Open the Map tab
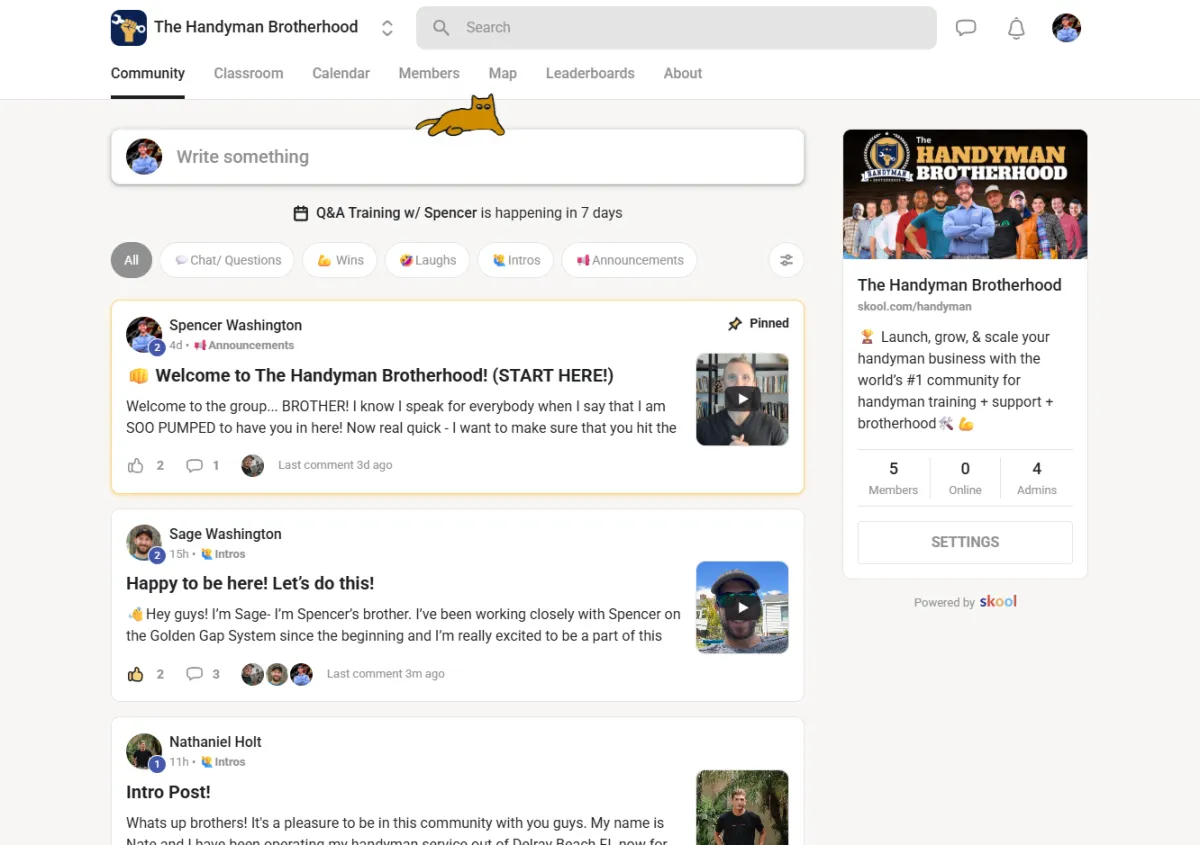Image resolution: width=1200 pixels, height=845 pixels. [503, 73]
